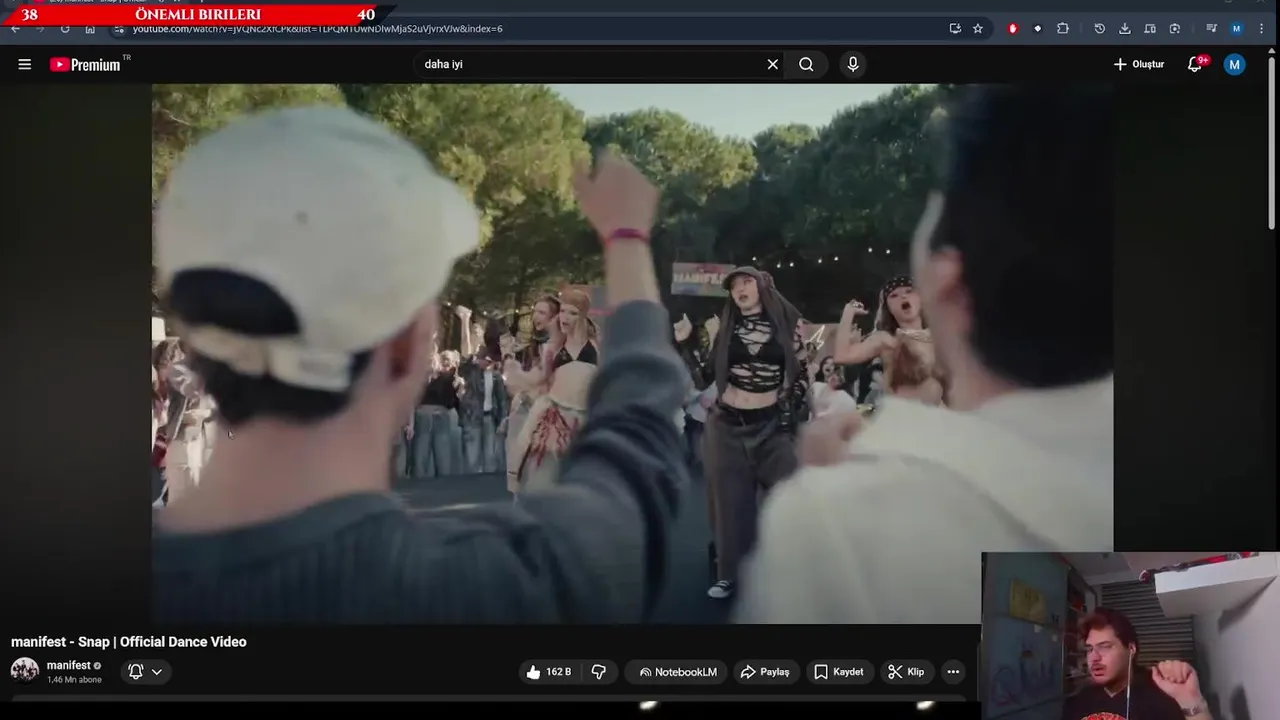1280x720 pixels.
Task: Click the browser home button
Action: 90,28
